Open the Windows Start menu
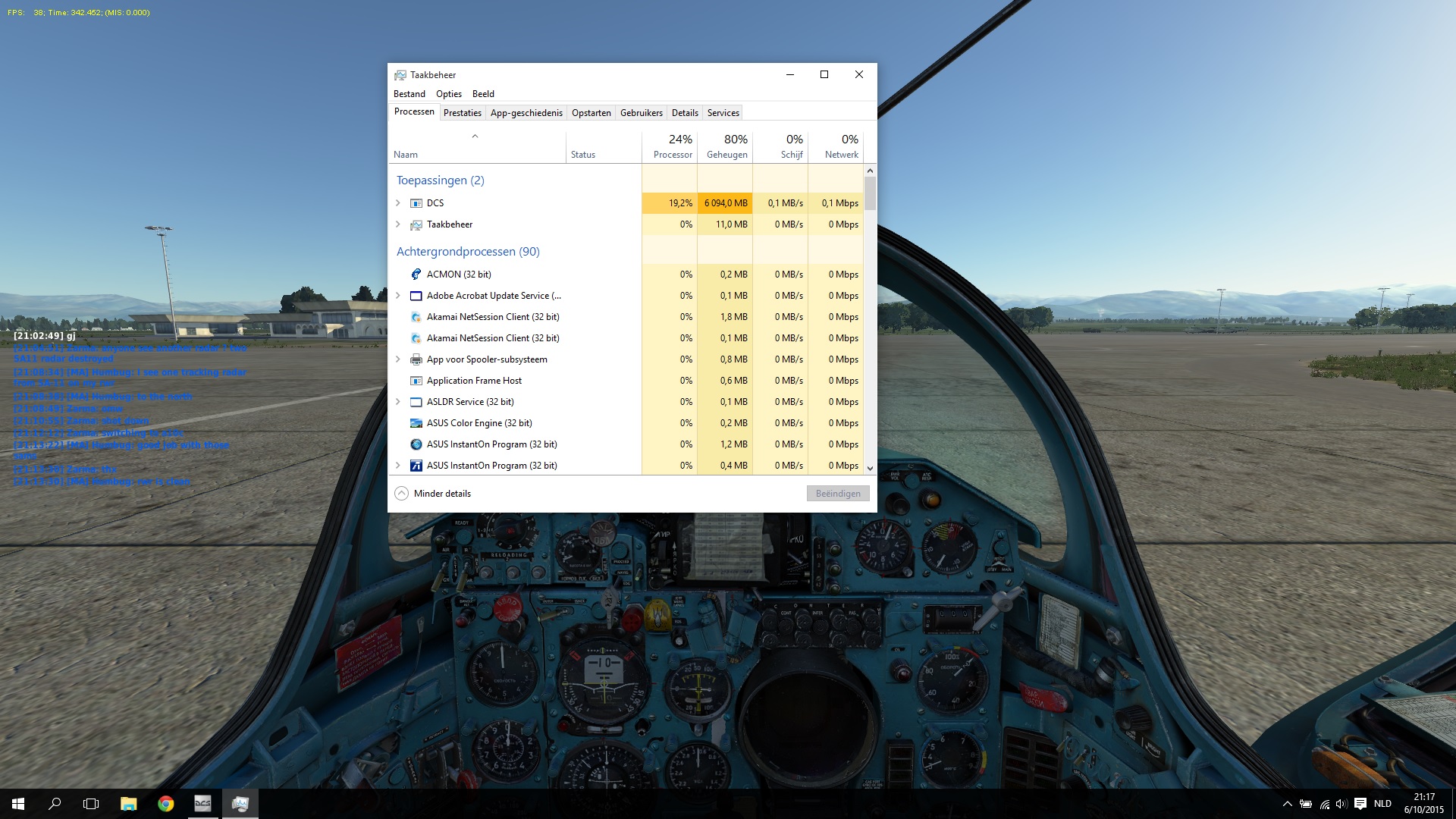1456x819 pixels. 18,804
